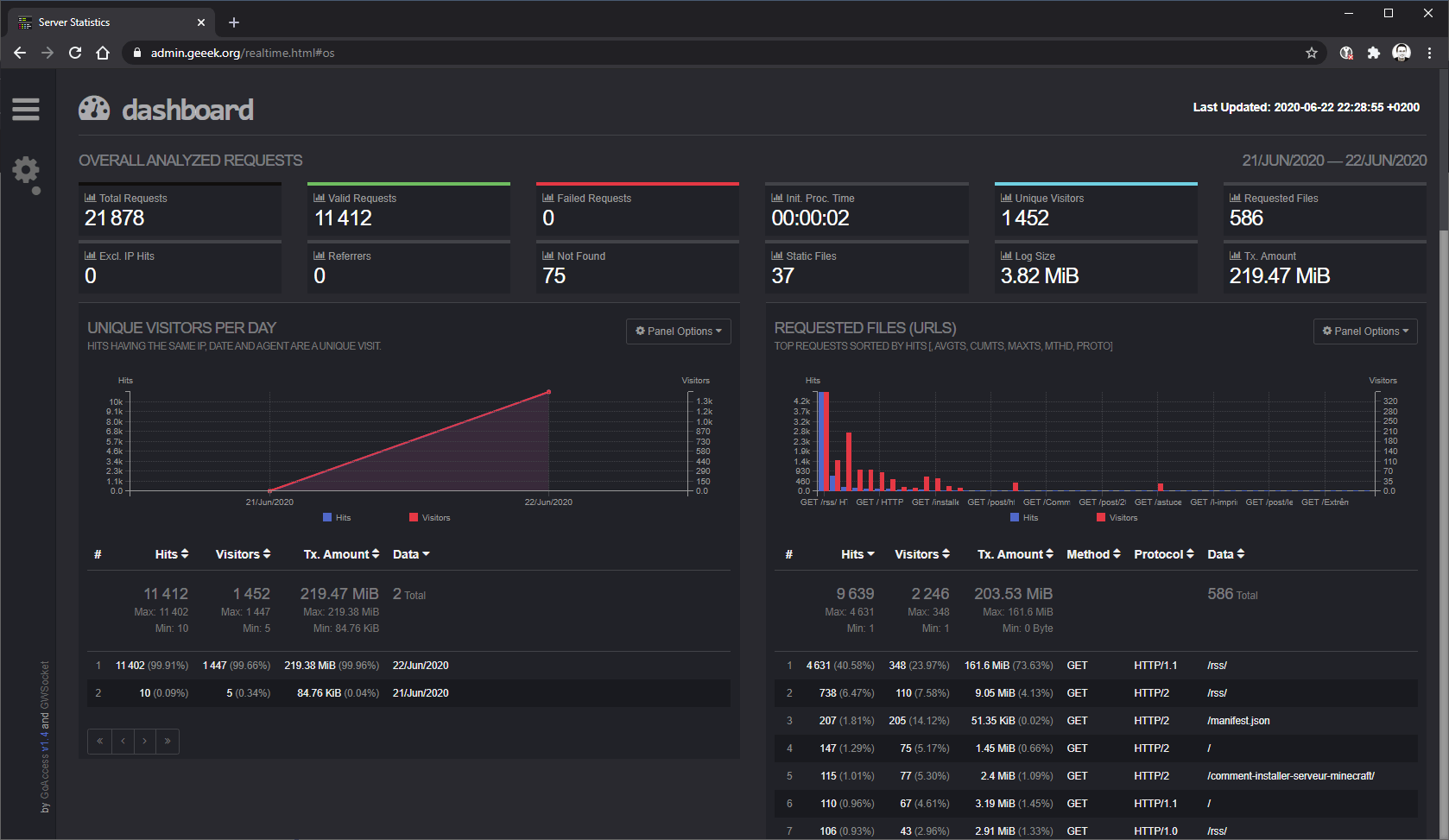The height and width of the screenshot is (840, 1449).
Task: Go to first page of visitors table
Action: point(99,741)
